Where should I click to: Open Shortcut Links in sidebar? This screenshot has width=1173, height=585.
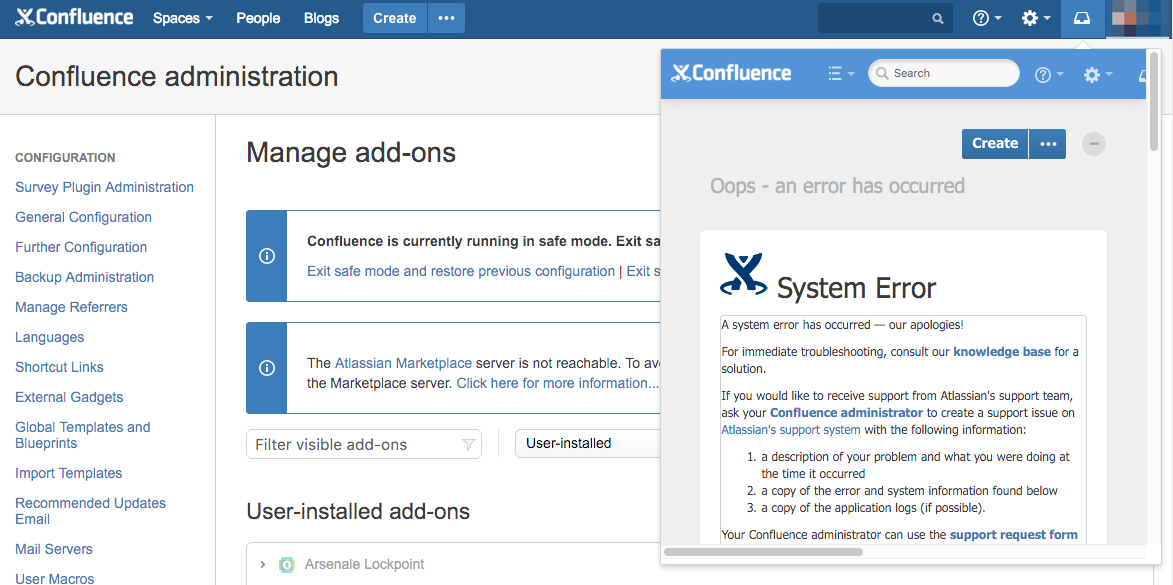tap(59, 367)
